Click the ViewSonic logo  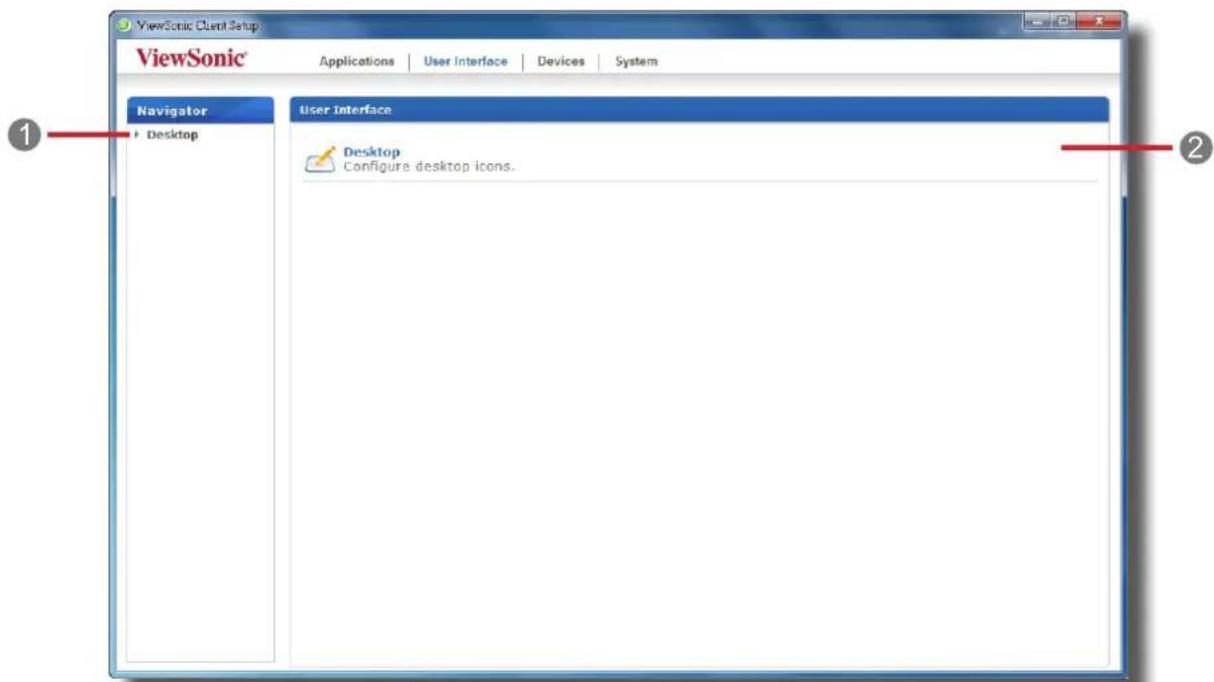point(191,59)
